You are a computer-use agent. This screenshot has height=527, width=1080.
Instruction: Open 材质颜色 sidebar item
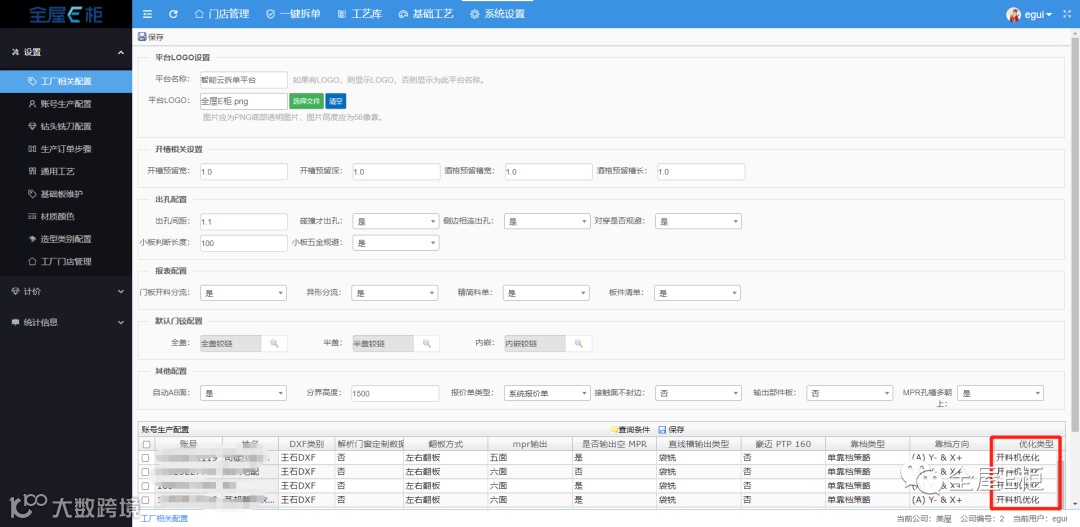(66, 216)
